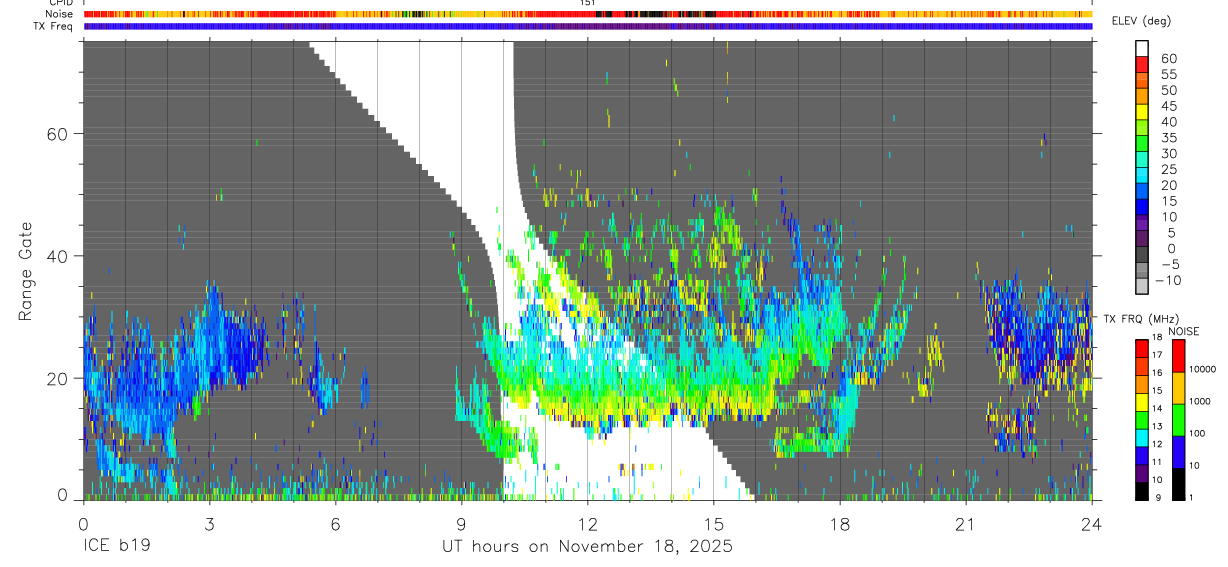Click the light gray bottom box of the ELEV color bar
This screenshot has height=567, width=1228.
pos(1141,287)
